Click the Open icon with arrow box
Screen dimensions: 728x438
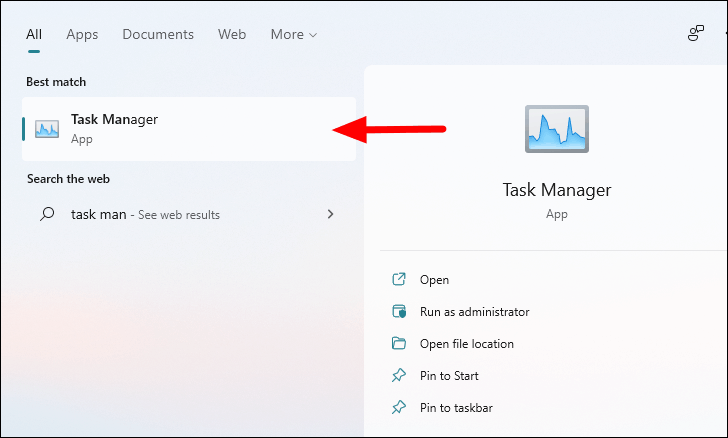click(399, 279)
